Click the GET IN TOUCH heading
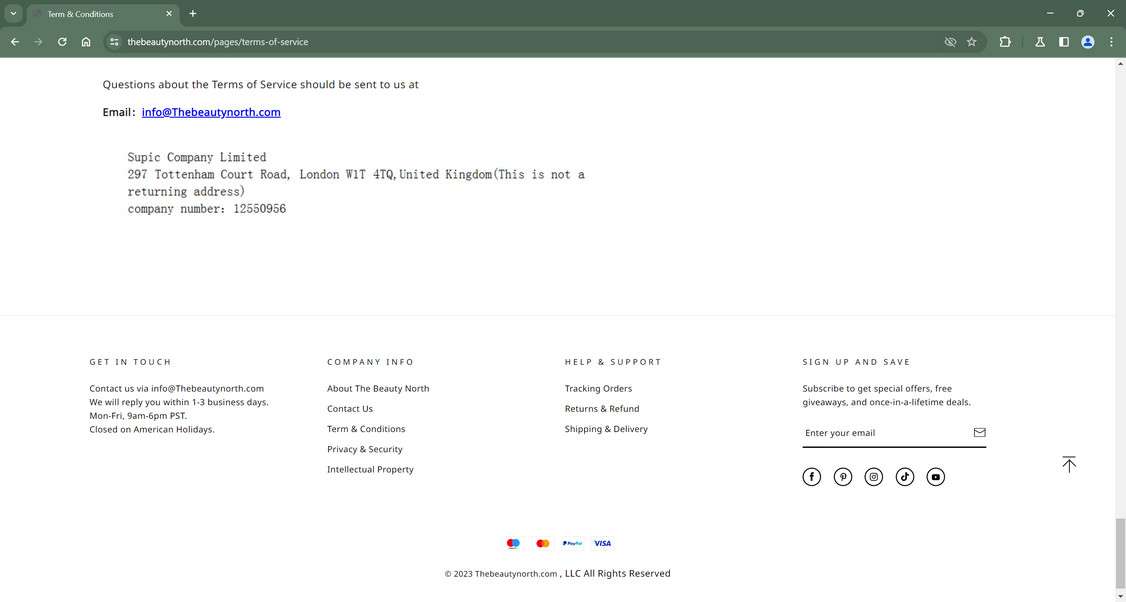The height and width of the screenshot is (602, 1126). [x=131, y=362]
